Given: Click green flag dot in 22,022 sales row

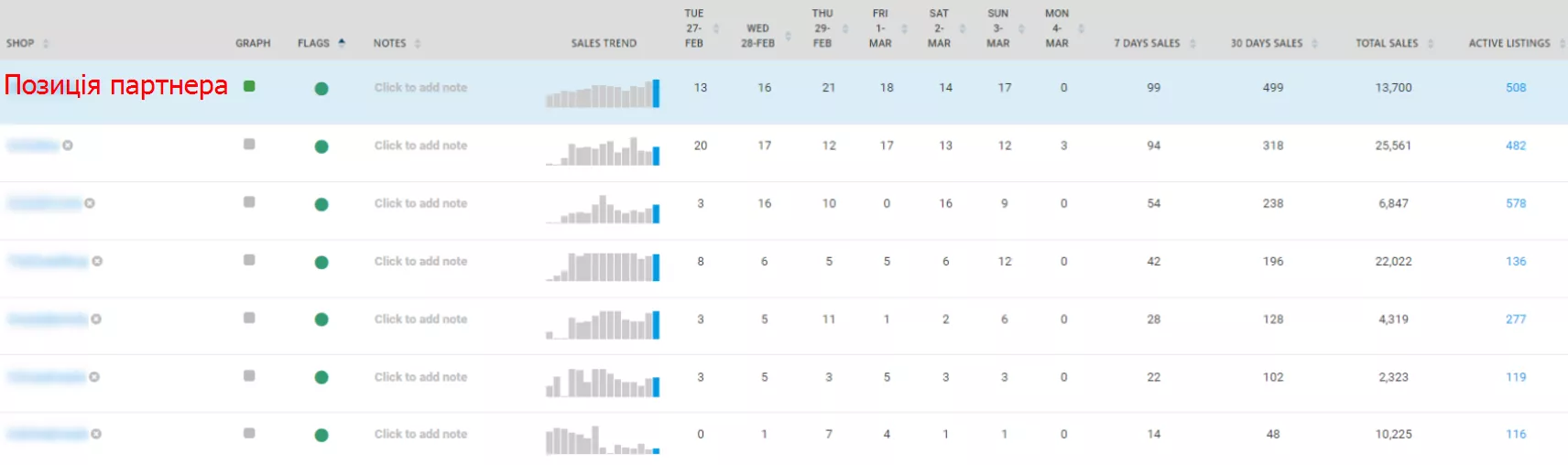Looking at the screenshot, I should click(x=321, y=263).
